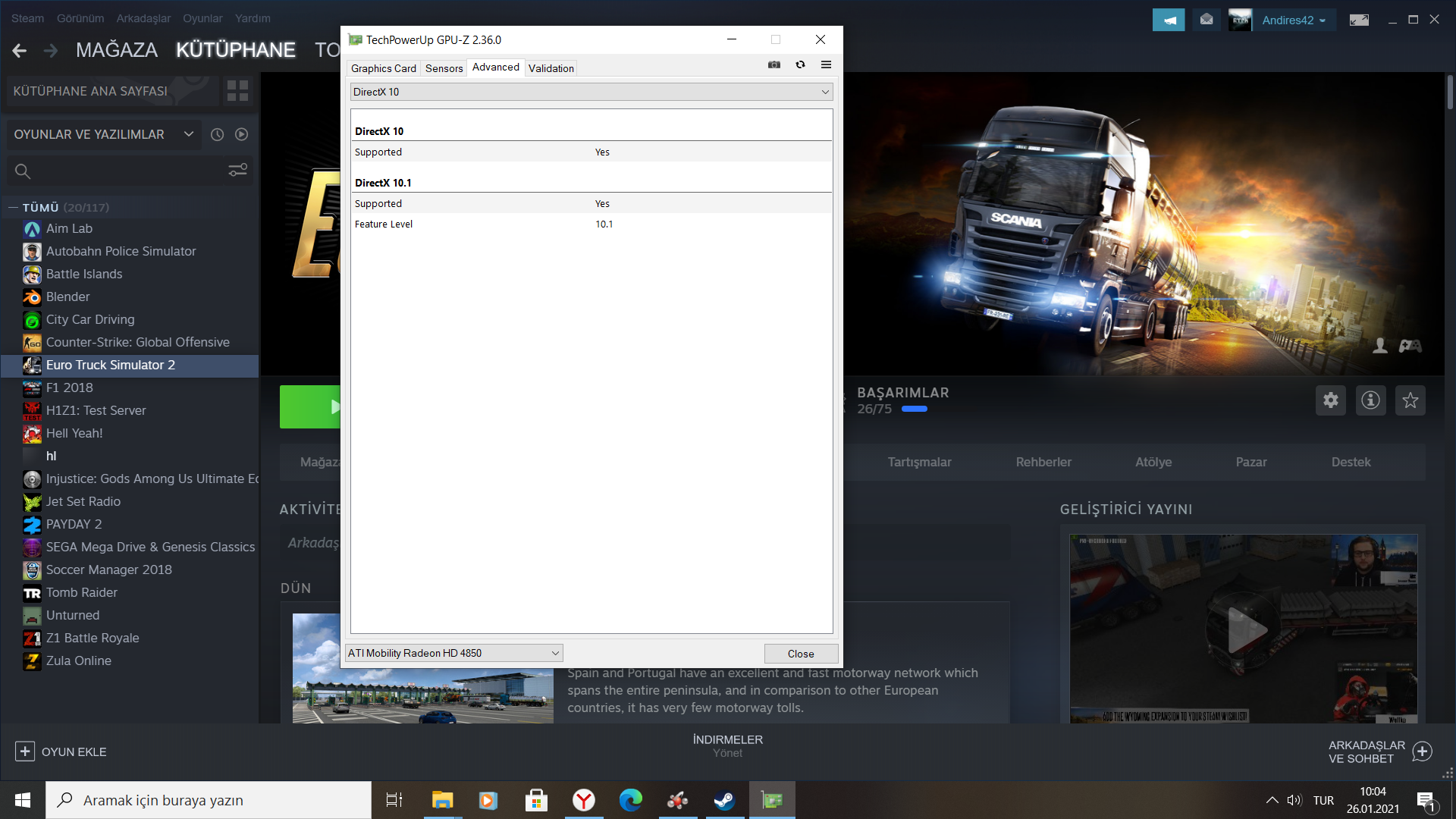Click the recent games clock icon

(x=217, y=134)
